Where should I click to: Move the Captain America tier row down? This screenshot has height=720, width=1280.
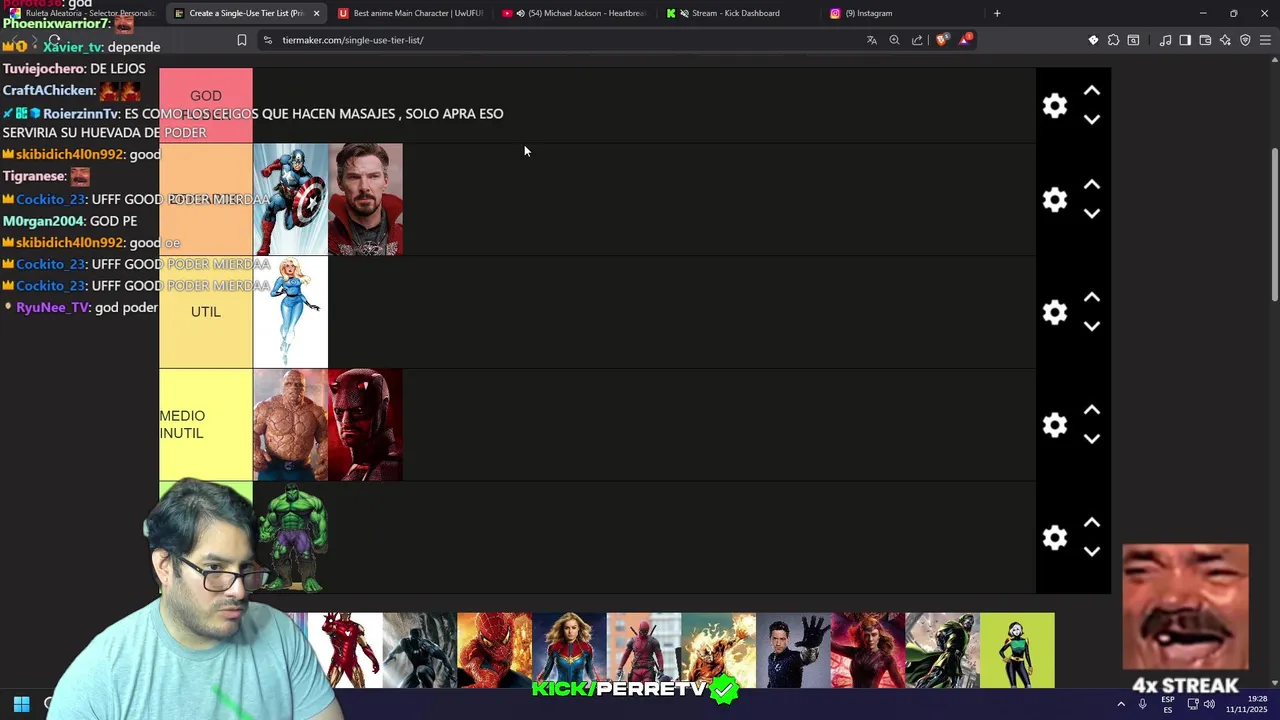1092,213
